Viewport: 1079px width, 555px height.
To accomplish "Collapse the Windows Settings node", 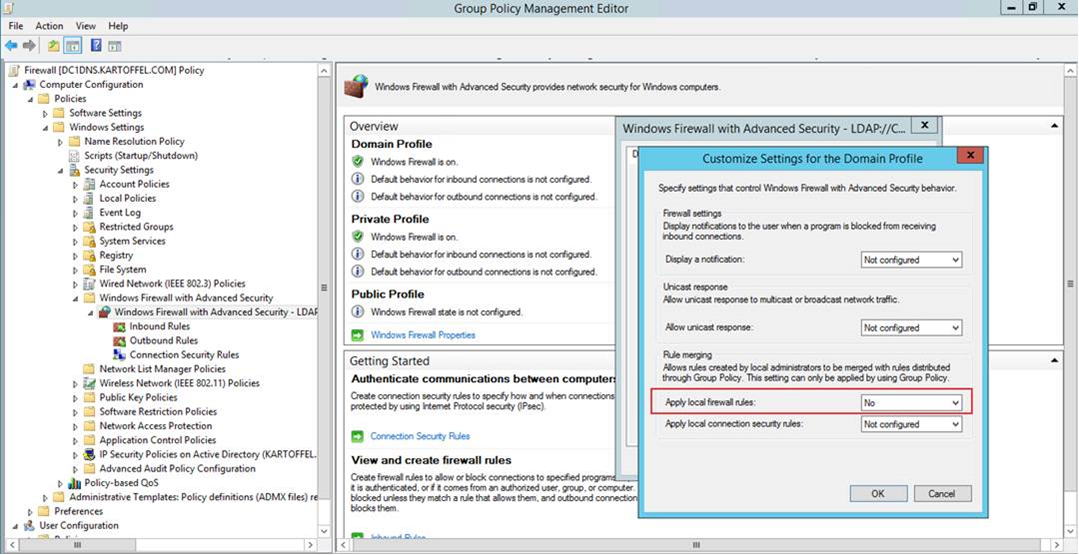I will pyautogui.click(x=45, y=127).
